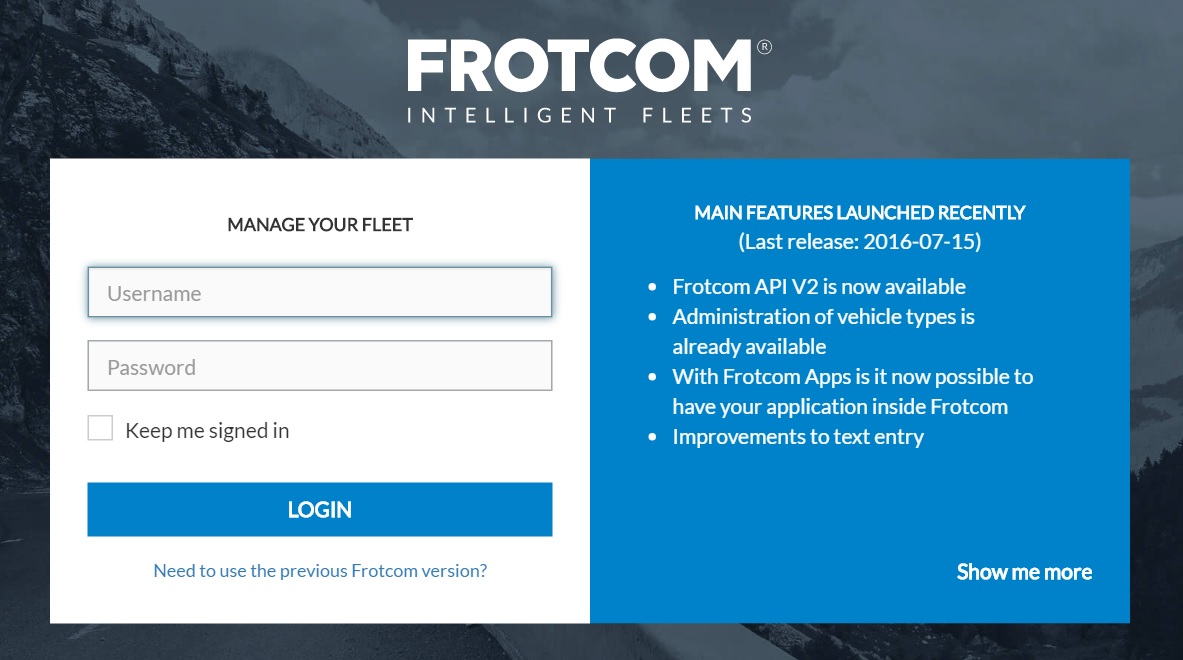Click the bullet dot before Frotcom API V2
The width and height of the screenshot is (1183, 660).
pyautogui.click(x=653, y=288)
